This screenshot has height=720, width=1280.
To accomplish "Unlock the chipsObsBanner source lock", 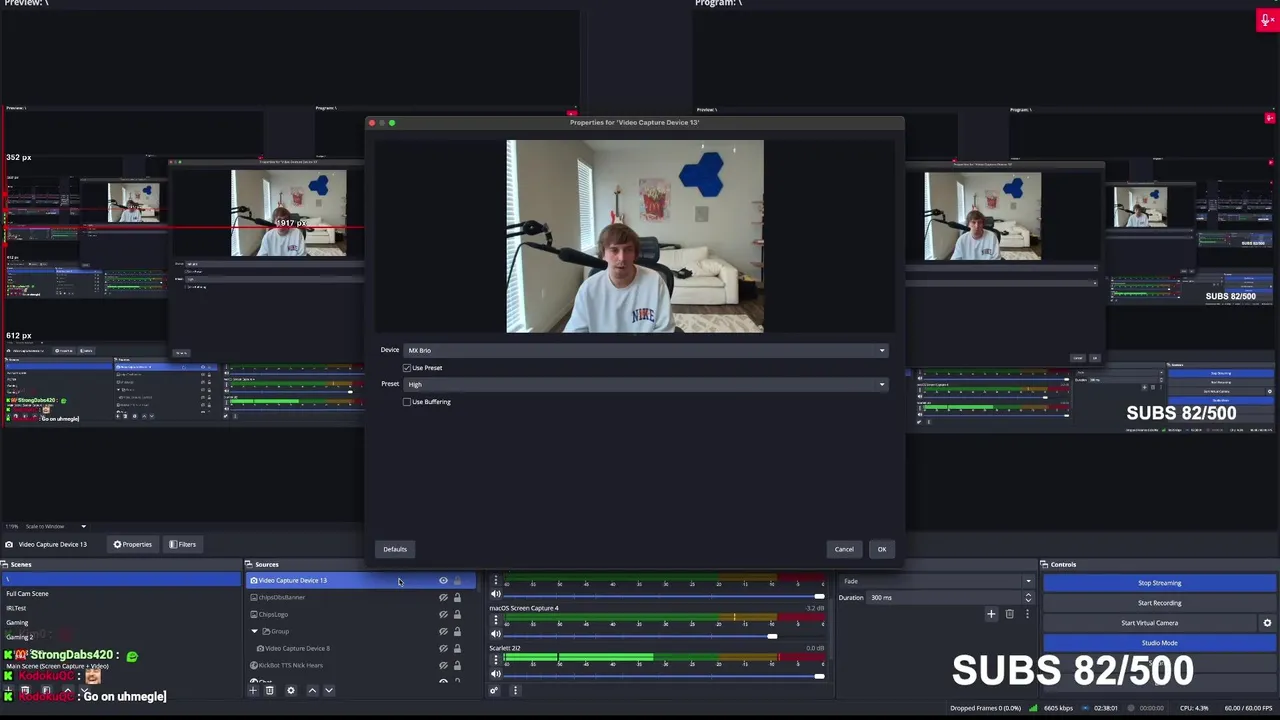I will click(458, 598).
